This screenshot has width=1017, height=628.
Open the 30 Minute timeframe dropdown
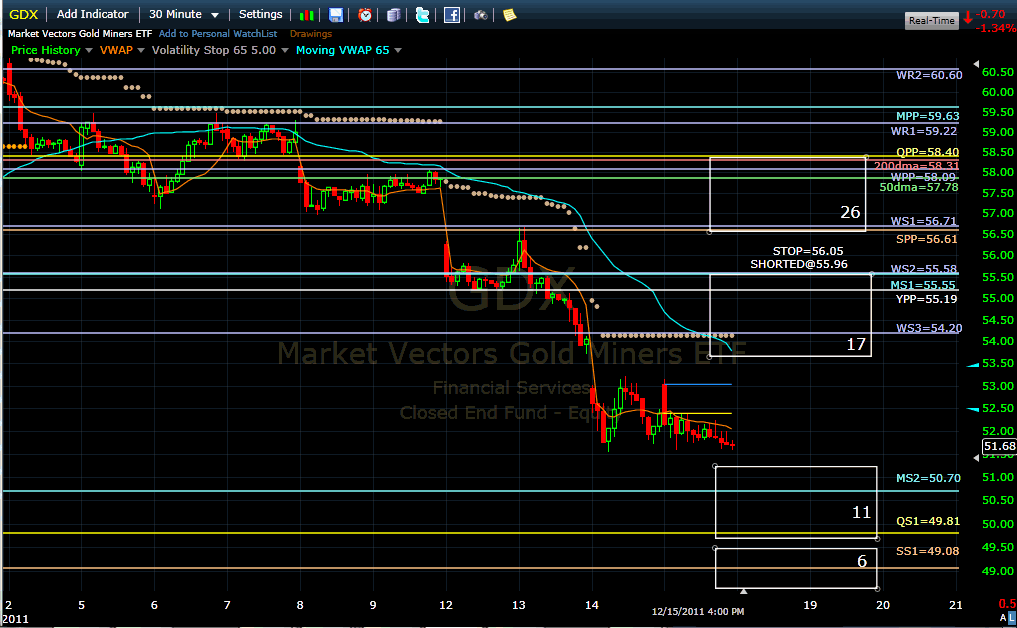click(x=184, y=14)
